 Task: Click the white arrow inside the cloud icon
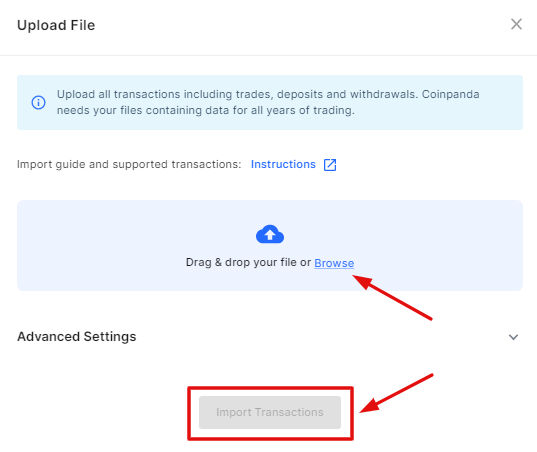pyautogui.click(x=270, y=235)
